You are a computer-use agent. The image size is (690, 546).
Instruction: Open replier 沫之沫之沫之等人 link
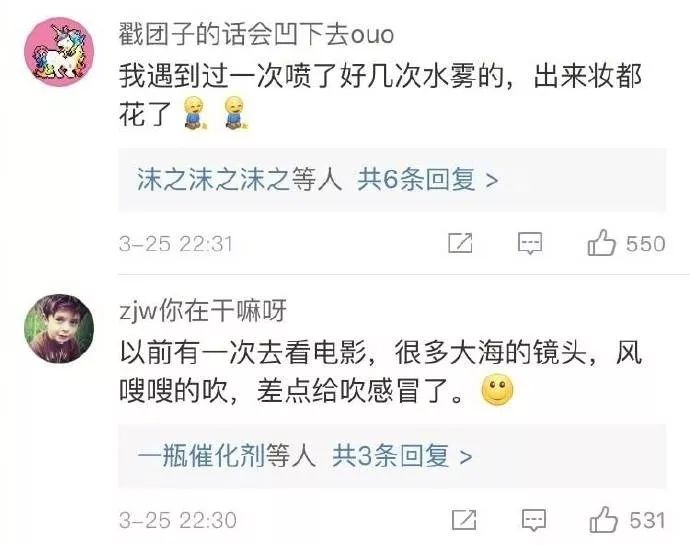(239, 180)
